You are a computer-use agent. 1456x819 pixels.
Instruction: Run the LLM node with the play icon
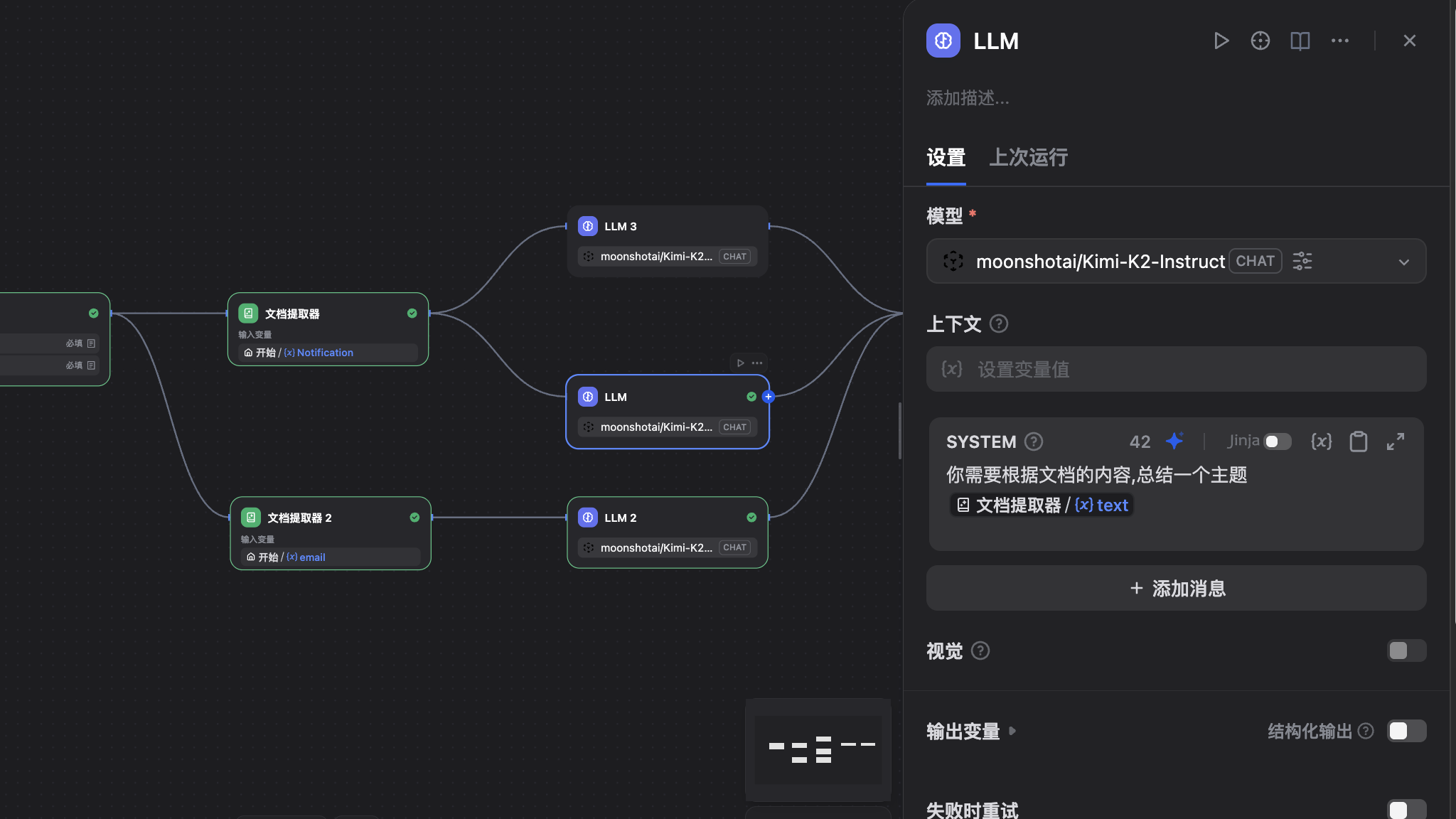coord(1221,41)
